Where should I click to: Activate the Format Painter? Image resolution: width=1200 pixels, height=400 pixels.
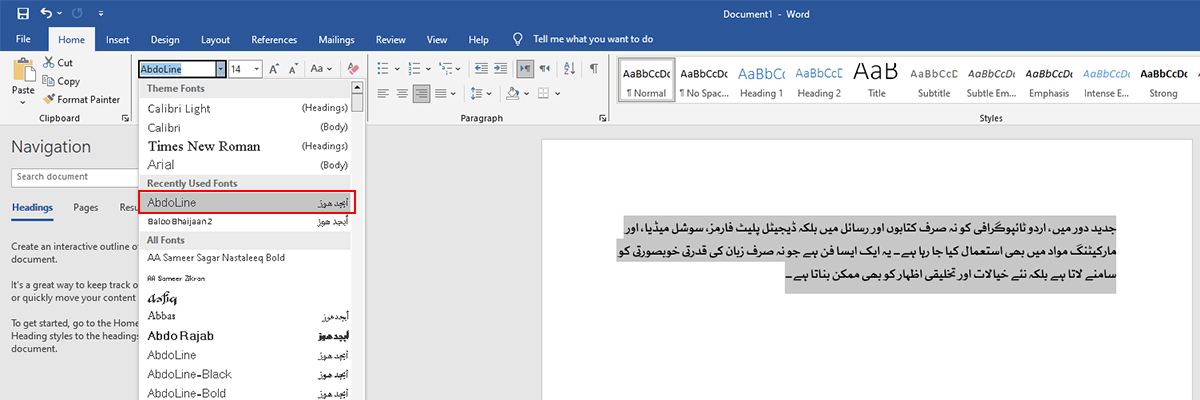81,99
